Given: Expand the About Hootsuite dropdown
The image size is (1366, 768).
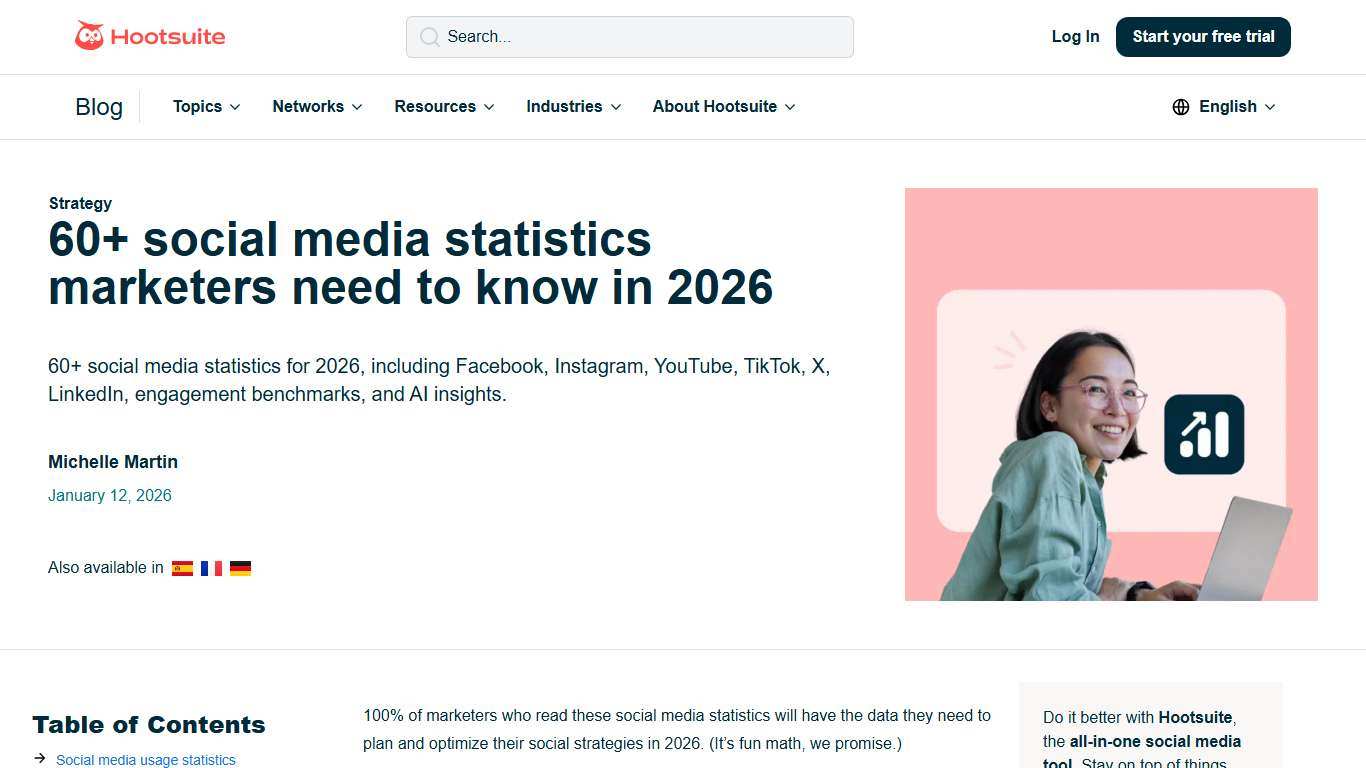Looking at the screenshot, I should tap(722, 107).
